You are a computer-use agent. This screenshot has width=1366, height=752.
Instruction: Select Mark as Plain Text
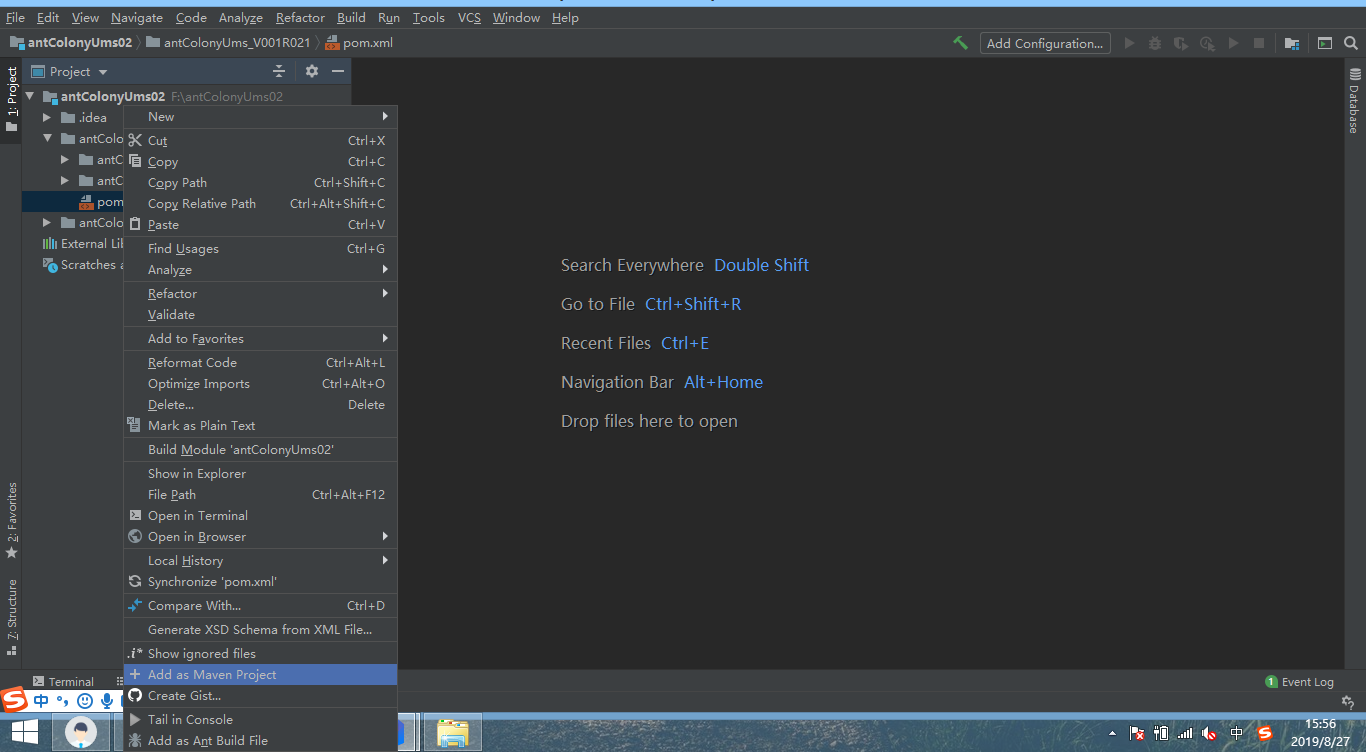click(x=260, y=426)
